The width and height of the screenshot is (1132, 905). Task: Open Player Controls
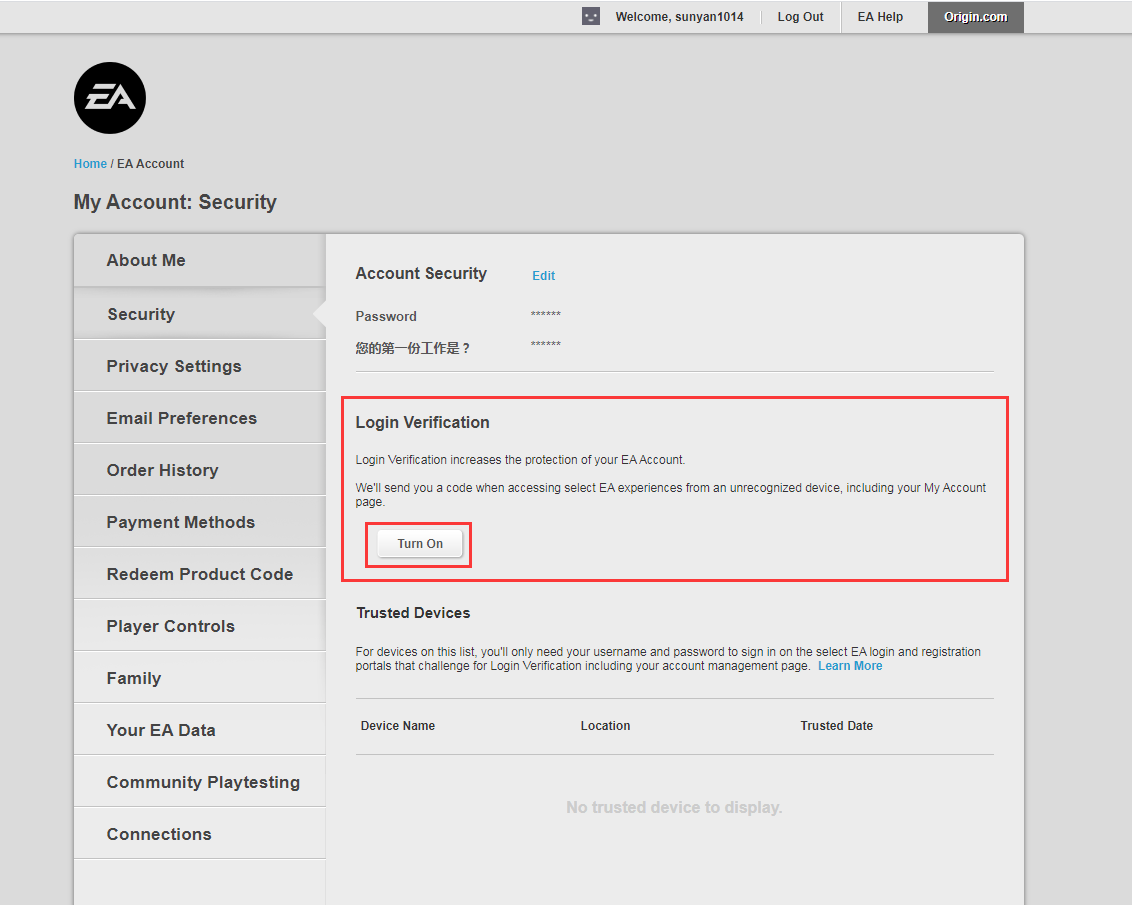pyautogui.click(x=199, y=626)
